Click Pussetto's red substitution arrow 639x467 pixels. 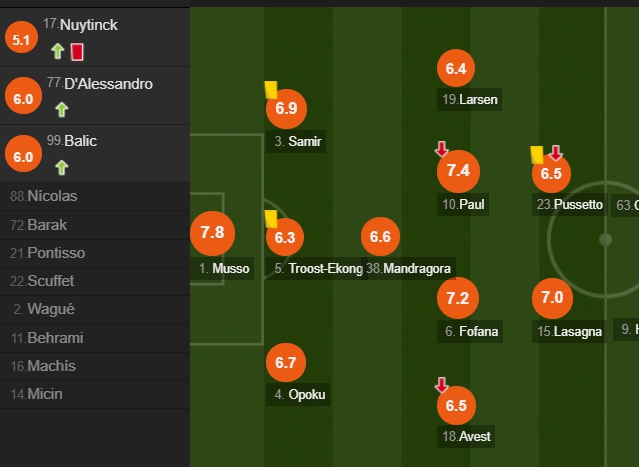[555, 153]
